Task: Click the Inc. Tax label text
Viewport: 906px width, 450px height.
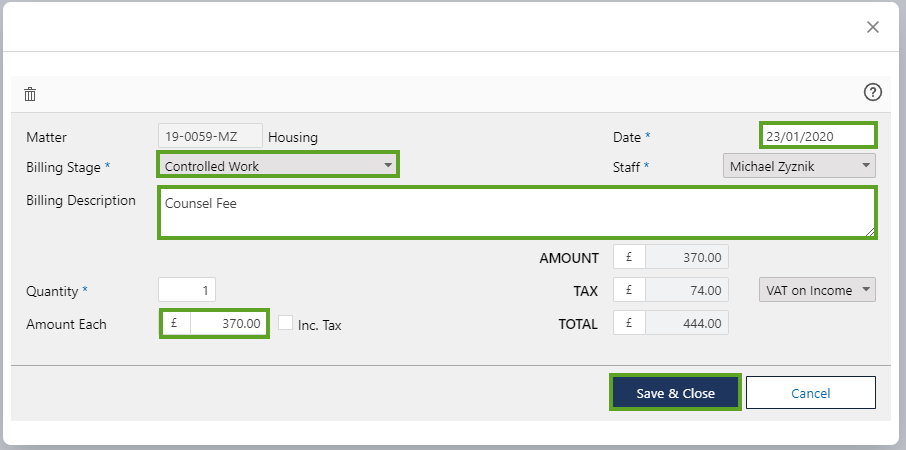Action: coord(320,325)
